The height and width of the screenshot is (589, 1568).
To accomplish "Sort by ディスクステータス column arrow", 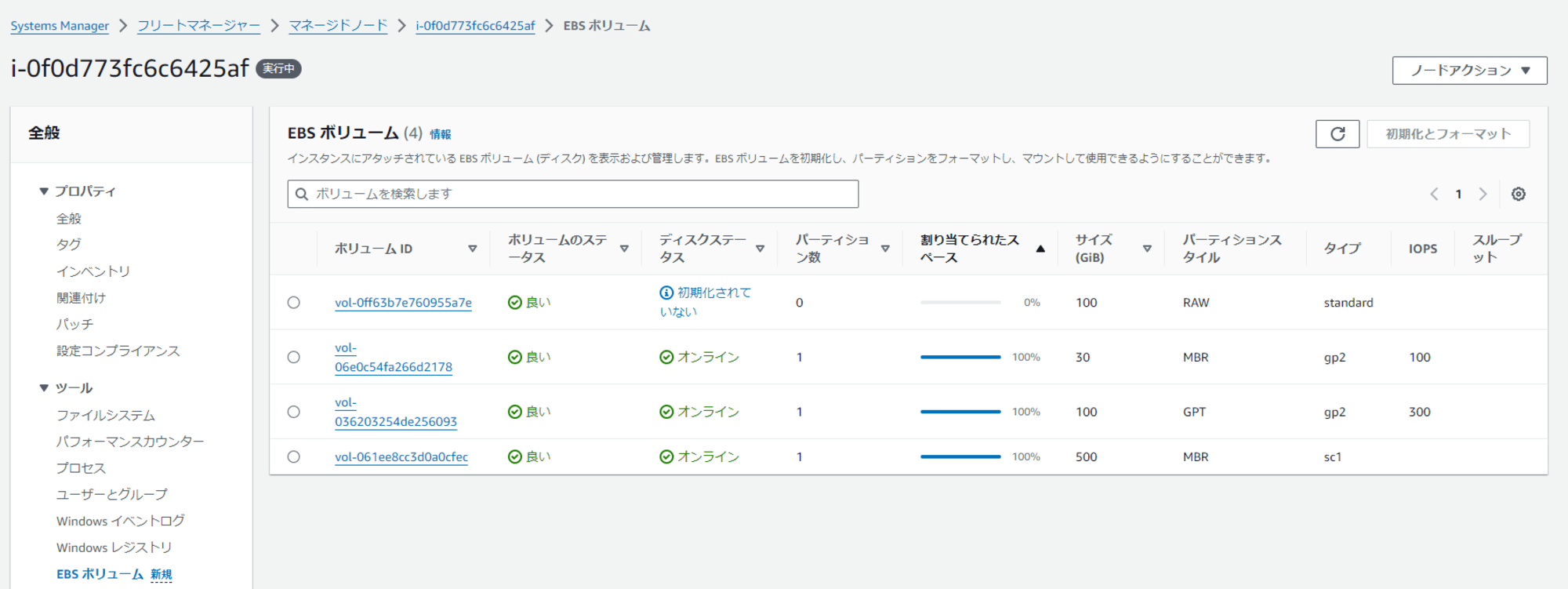I will click(x=760, y=249).
